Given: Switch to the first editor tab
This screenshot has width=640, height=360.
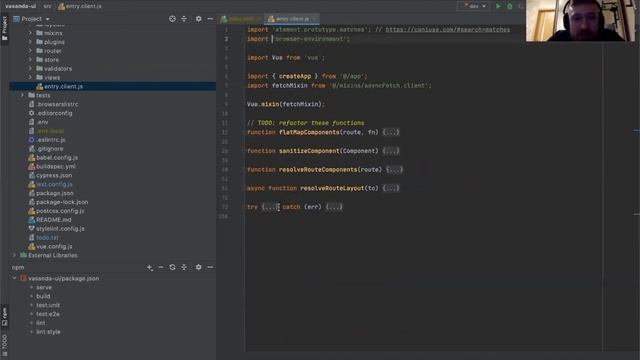Looking at the screenshot, I should [x=241, y=19].
